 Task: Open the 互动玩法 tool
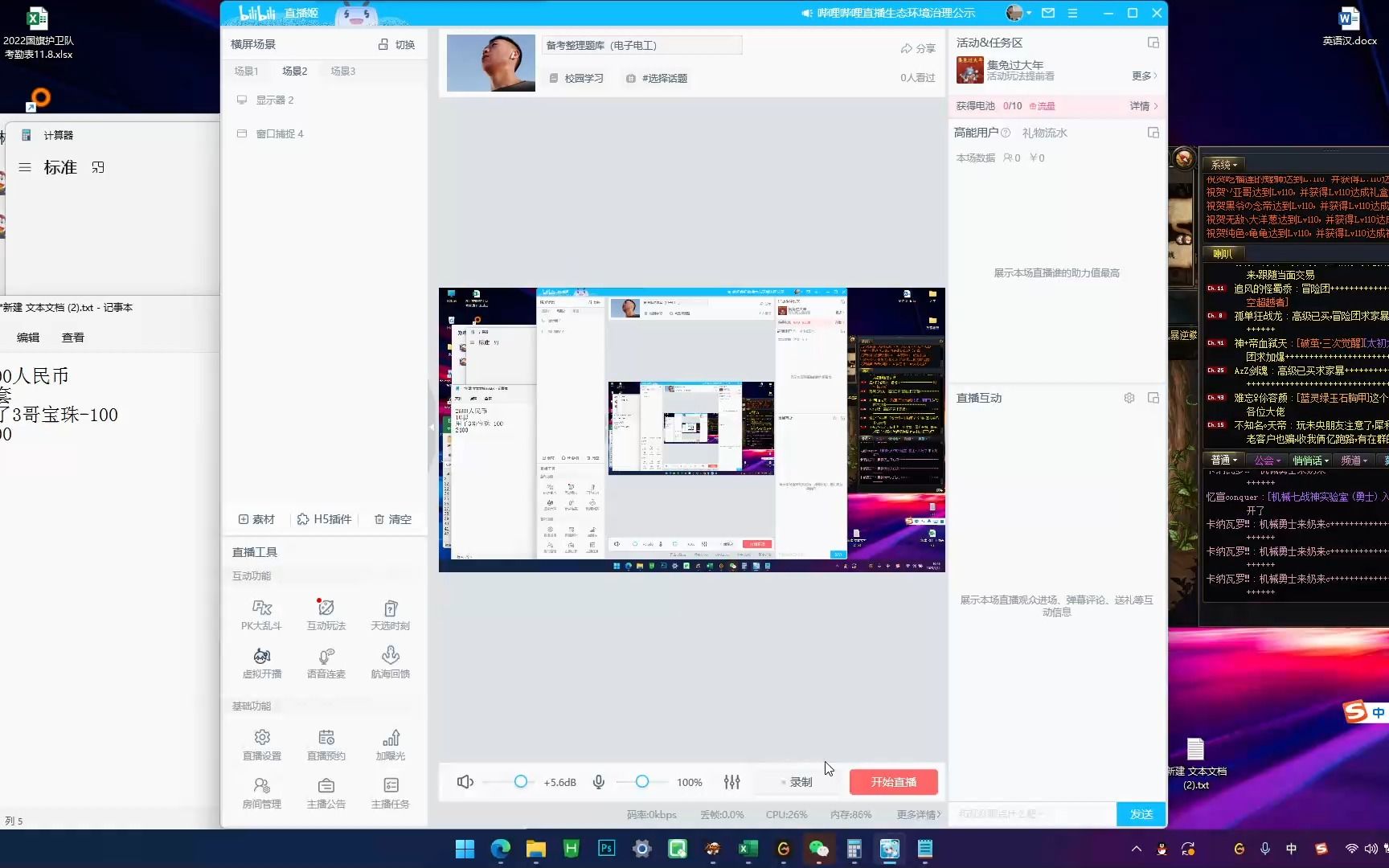pos(326,615)
